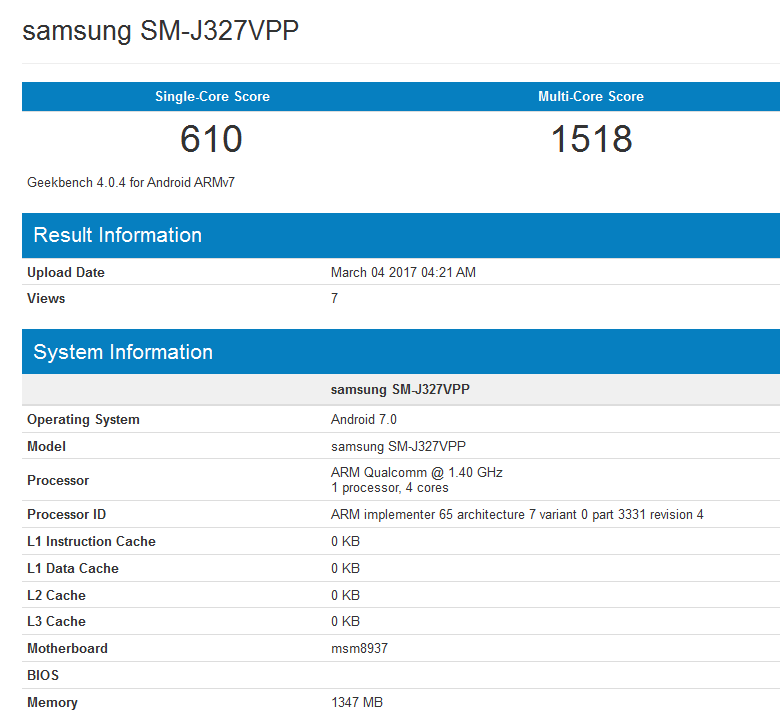The width and height of the screenshot is (780, 724).
Task: Click the Operating System label
Action: [83, 419]
